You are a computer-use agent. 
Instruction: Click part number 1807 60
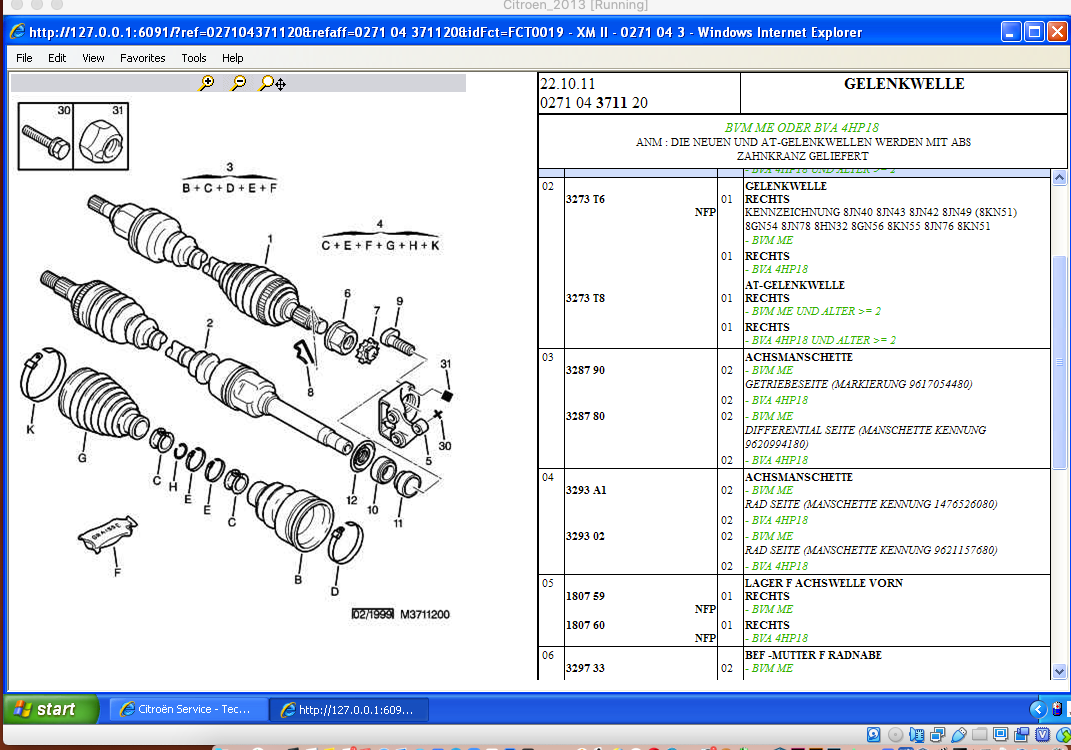585,625
